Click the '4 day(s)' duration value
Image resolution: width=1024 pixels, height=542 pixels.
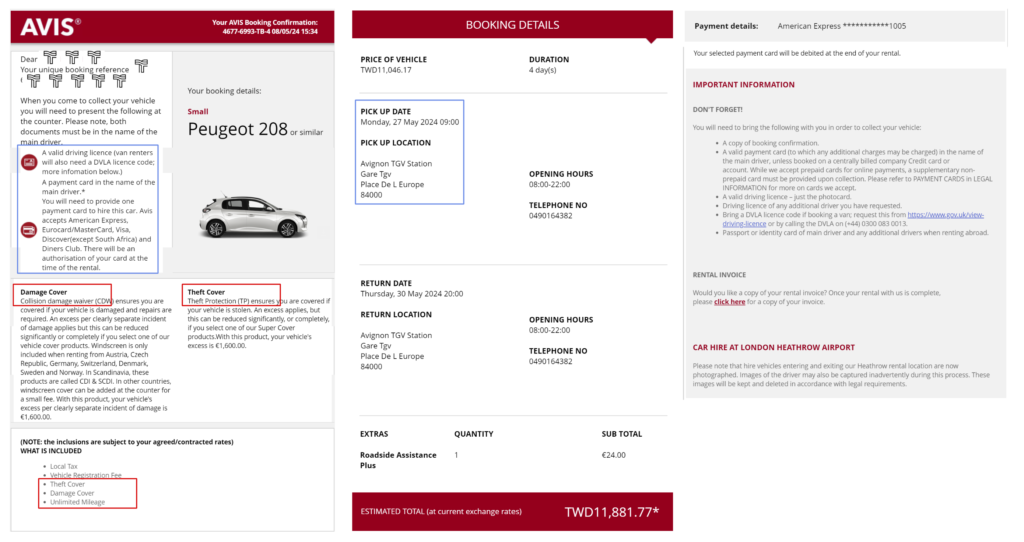click(x=543, y=70)
